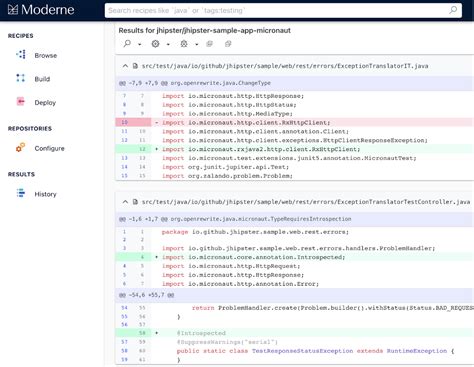The height and width of the screenshot is (367, 474).
Task: Click the second stacked-pages toolbar icon
Action: click(228, 44)
